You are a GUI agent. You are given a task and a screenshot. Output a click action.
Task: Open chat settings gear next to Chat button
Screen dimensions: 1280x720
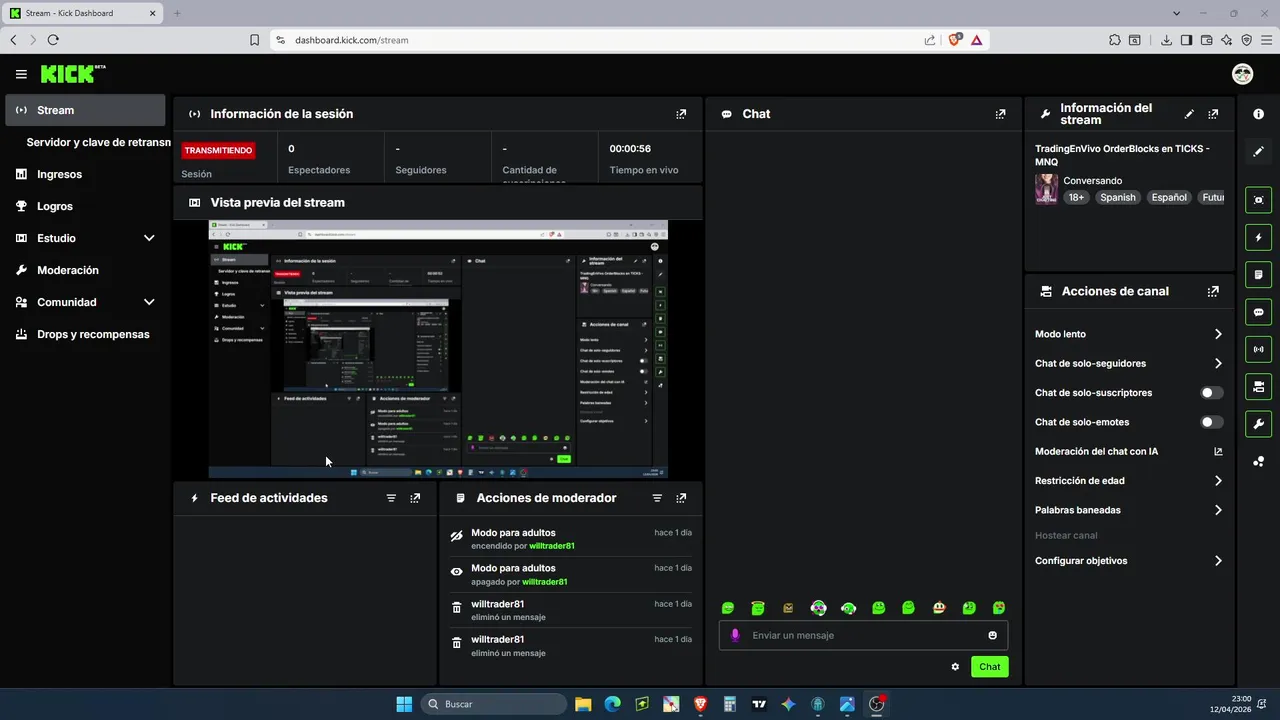point(955,667)
